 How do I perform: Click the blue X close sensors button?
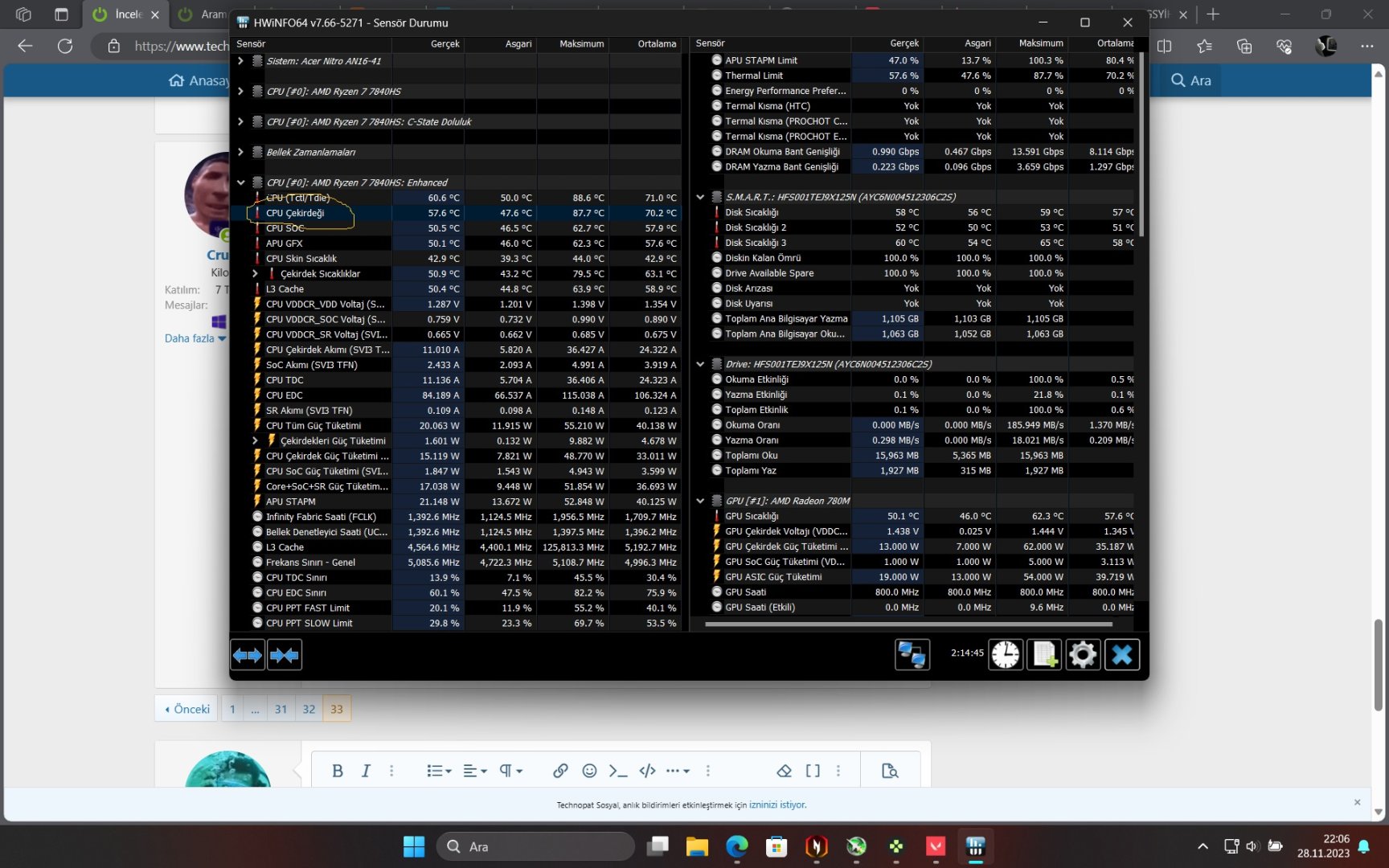[1122, 655]
